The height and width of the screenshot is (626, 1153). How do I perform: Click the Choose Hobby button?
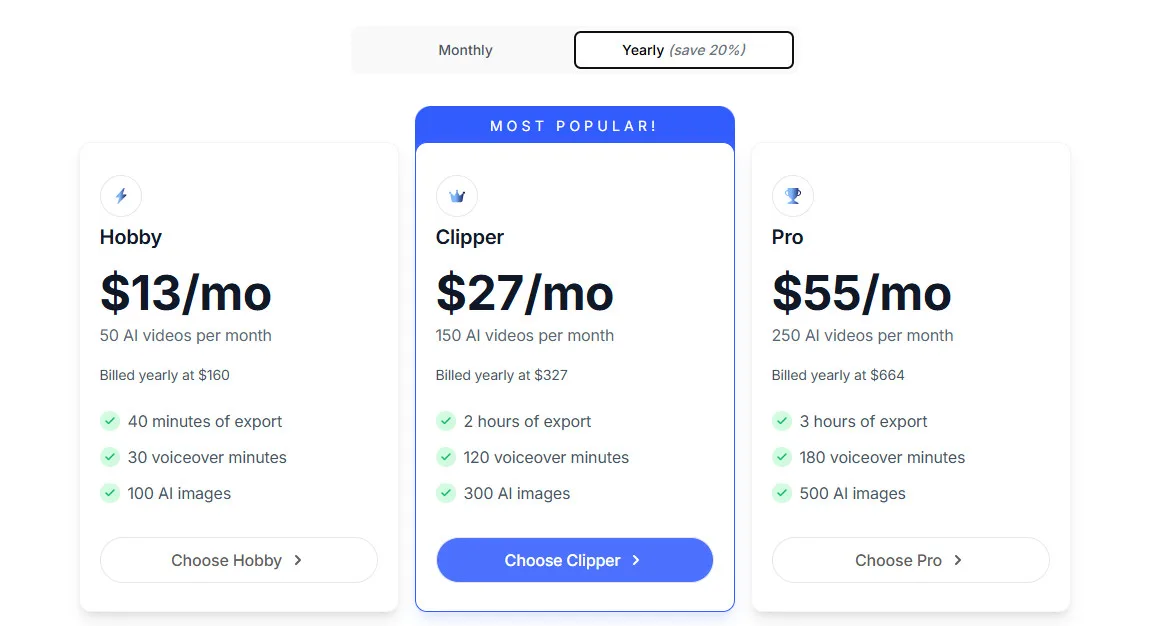[238, 560]
